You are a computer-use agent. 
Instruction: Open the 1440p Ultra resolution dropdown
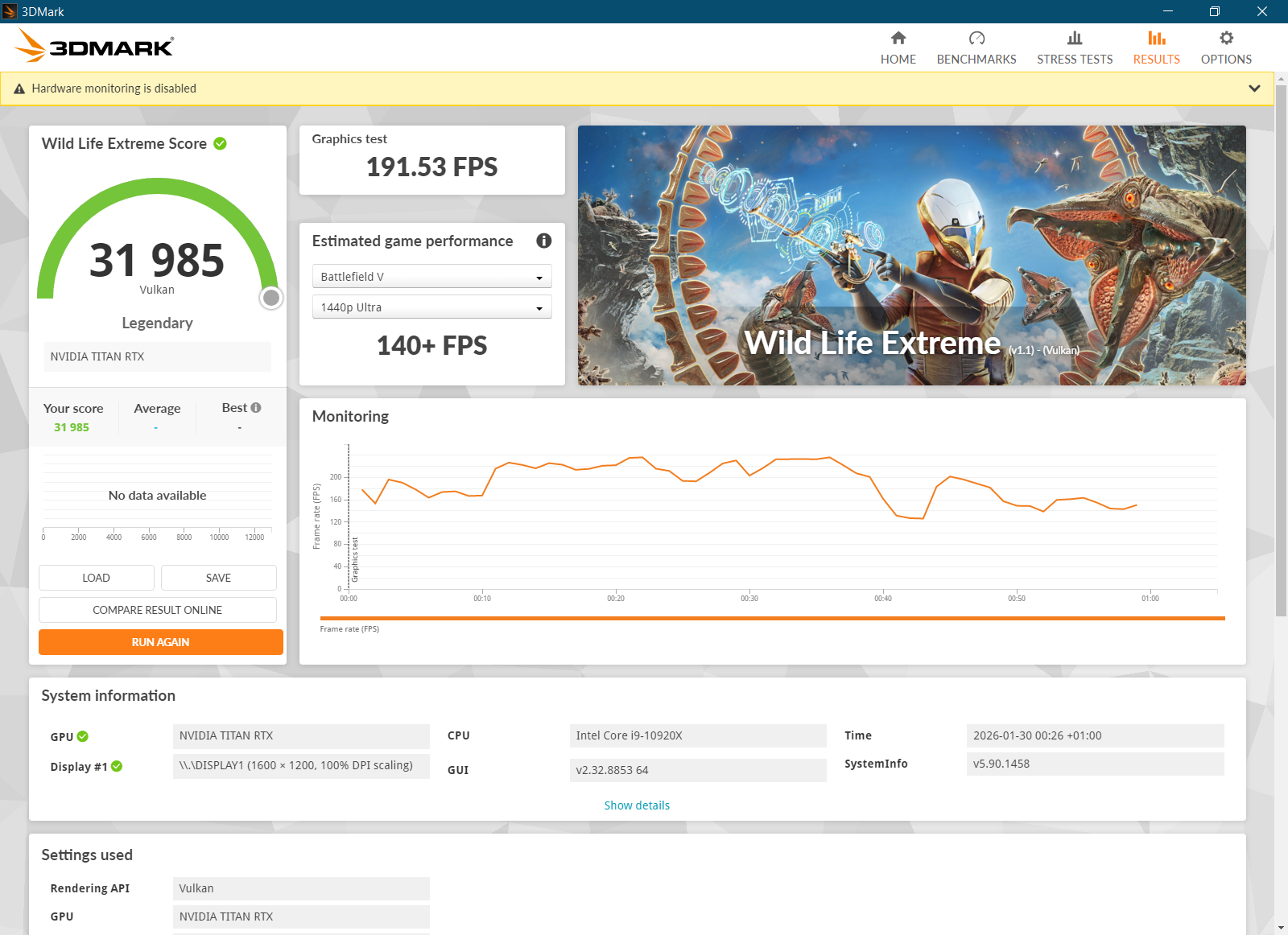431,307
